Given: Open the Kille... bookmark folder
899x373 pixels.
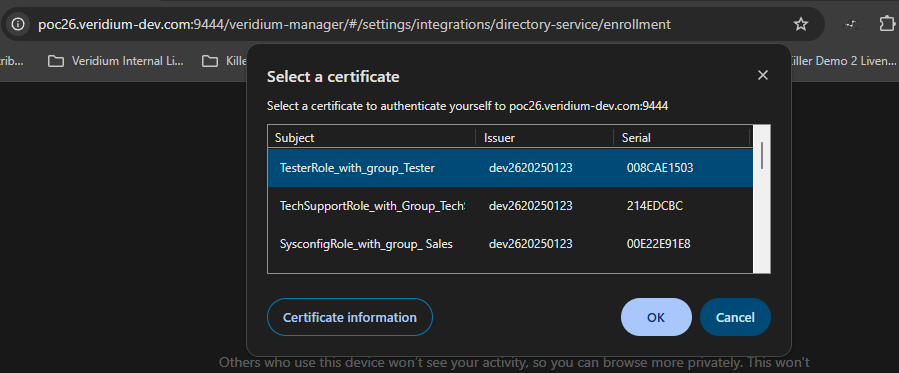Looking at the screenshot, I should [x=224, y=61].
